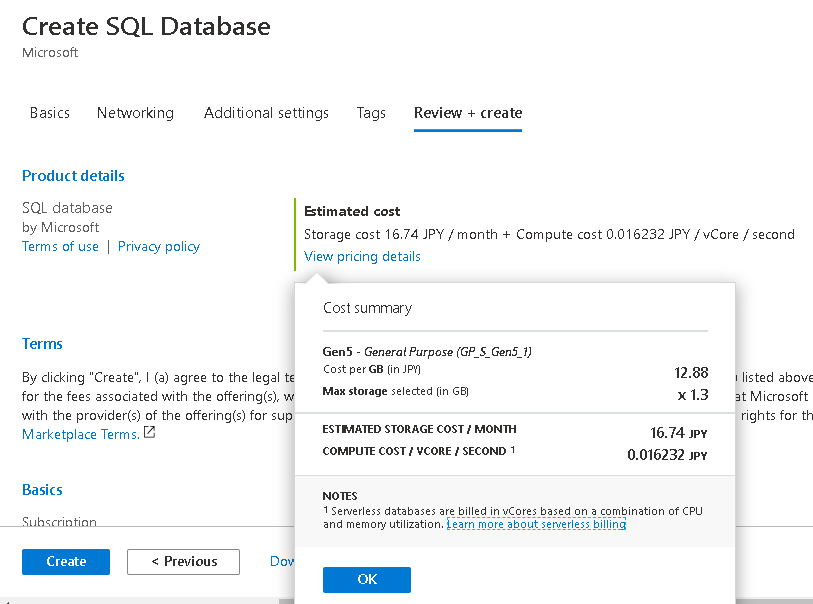Open the Terms of use link

tap(60, 246)
